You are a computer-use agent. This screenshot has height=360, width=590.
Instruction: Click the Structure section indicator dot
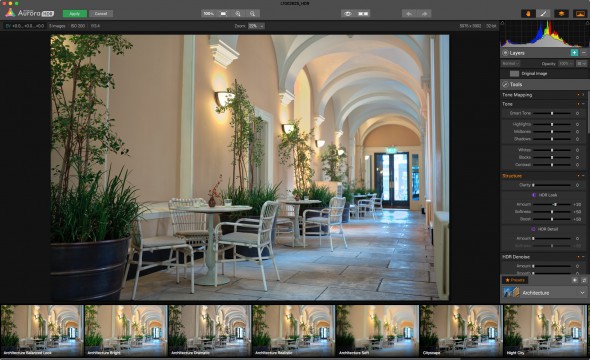(x=578, y=176)
